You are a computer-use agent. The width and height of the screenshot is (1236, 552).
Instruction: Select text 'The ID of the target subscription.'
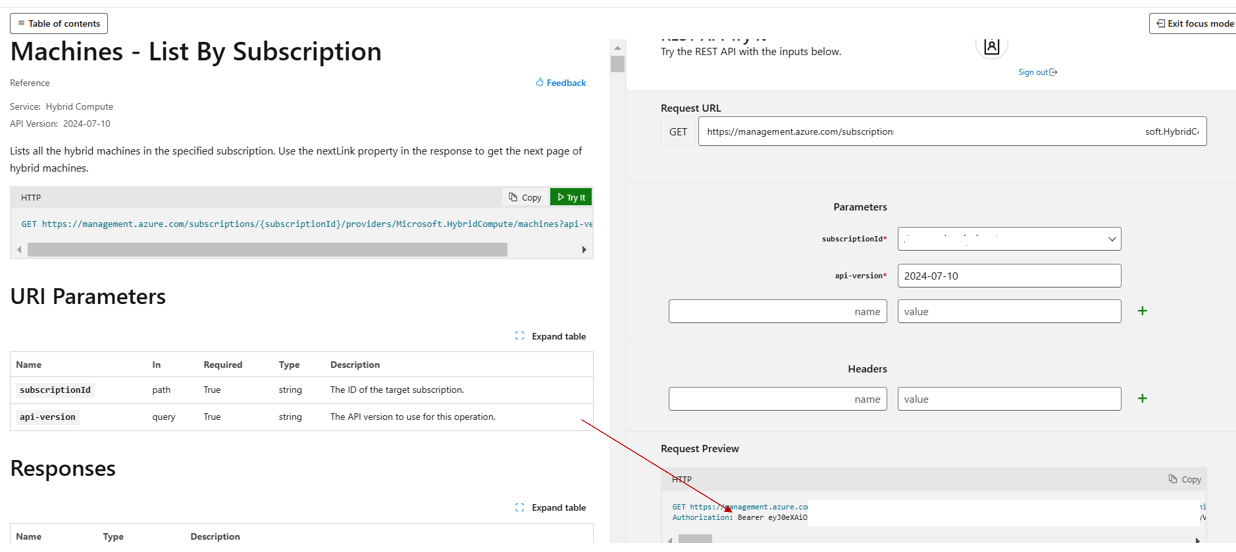click(x=397, y=390)
